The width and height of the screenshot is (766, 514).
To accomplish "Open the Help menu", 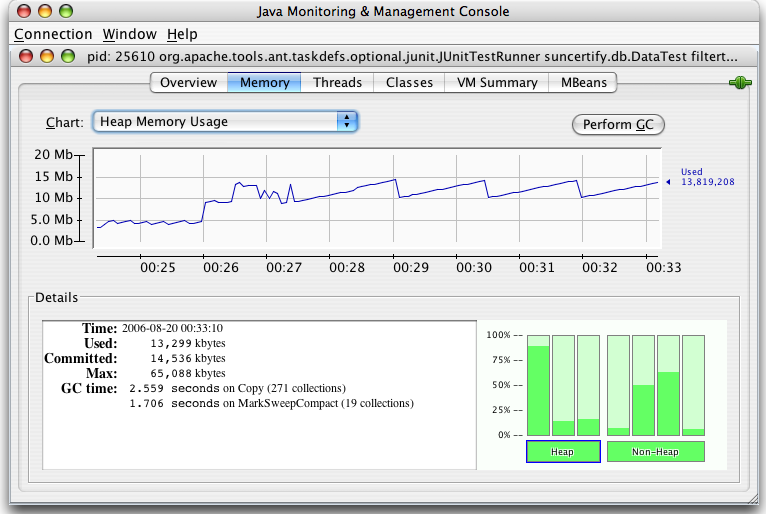I will click(182, 34).
